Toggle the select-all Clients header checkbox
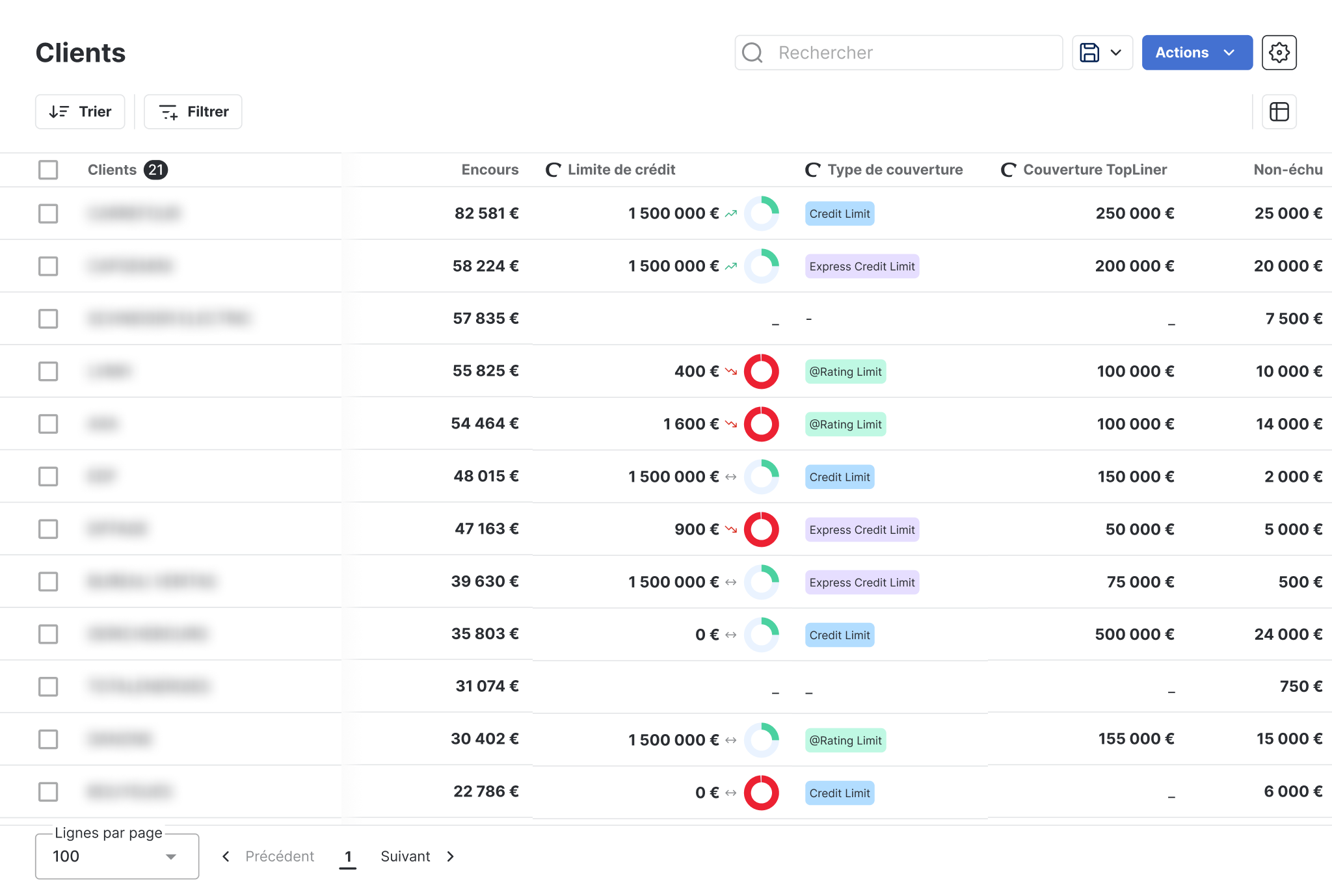1332x896 pixels. [48, 170]
